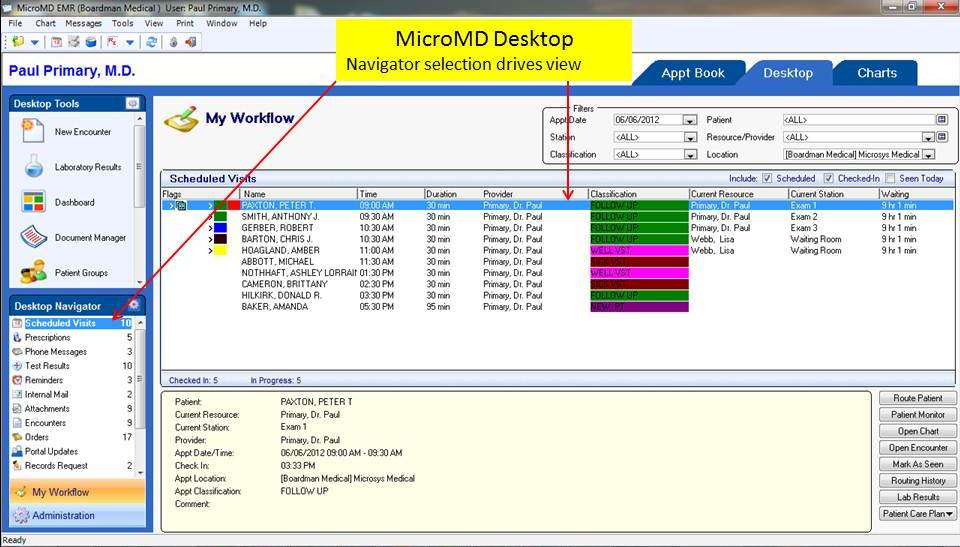Click the refresh arrows toolbar icon
The height and width of the screenshot is (547, 960).
coord(151,42)
